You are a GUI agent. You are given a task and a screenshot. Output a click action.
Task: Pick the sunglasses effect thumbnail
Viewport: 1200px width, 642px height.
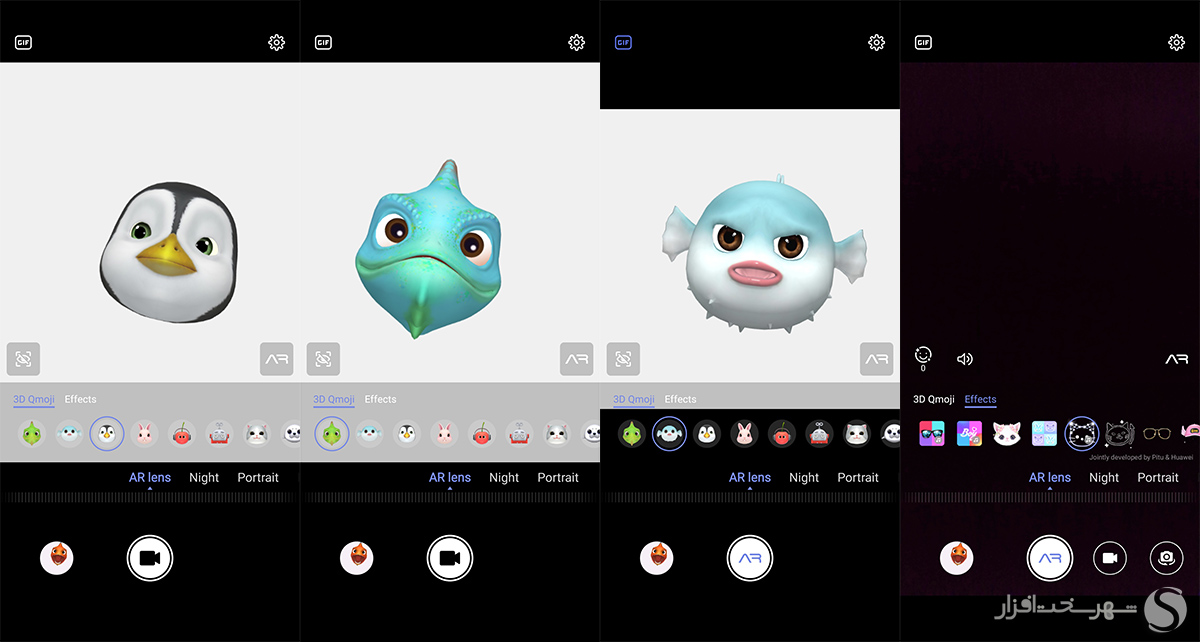(x=931, y=434)
